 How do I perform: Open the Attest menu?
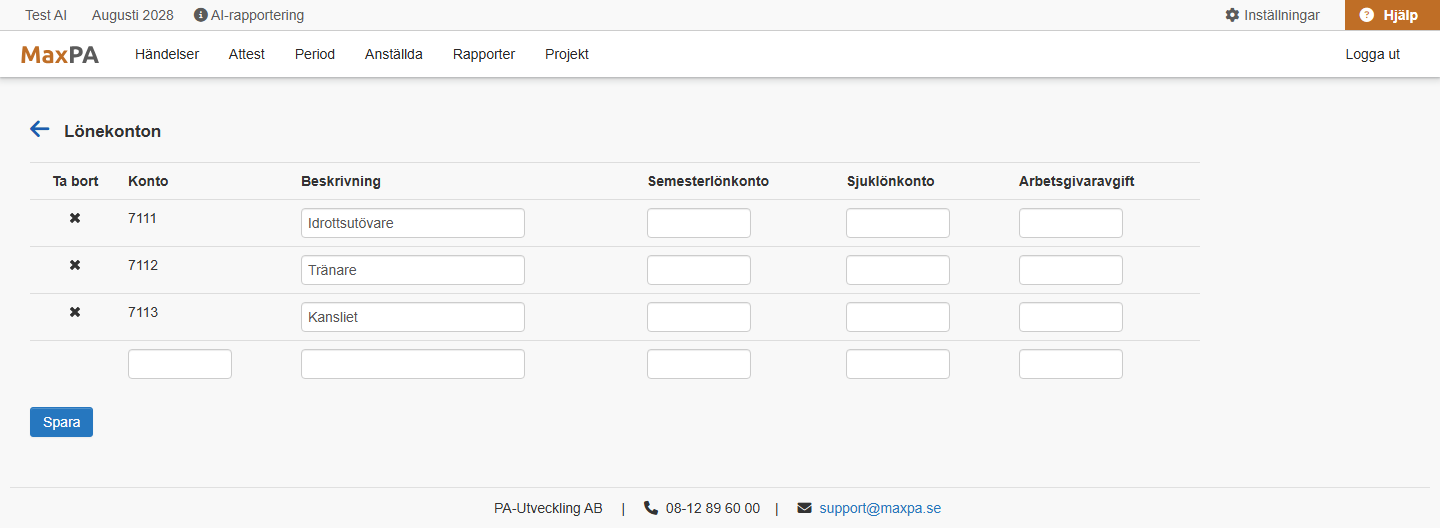[x=247, y=54]
